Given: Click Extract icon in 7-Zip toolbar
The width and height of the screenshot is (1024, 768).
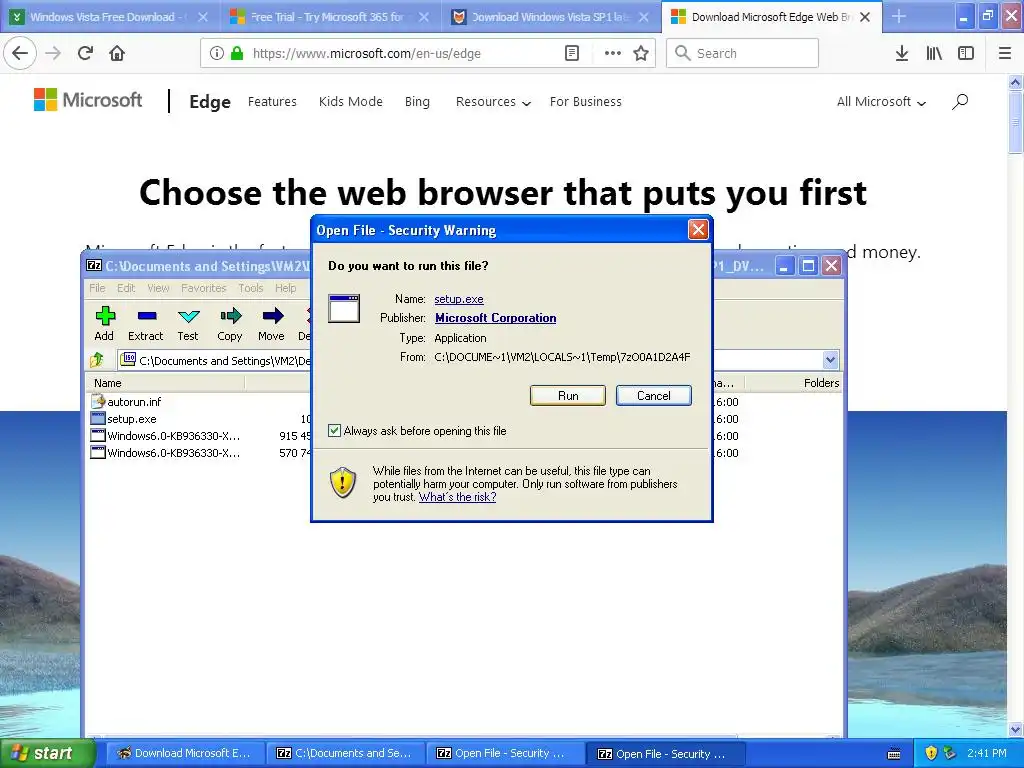Looking at the screenshot, I should click(146, 324).
